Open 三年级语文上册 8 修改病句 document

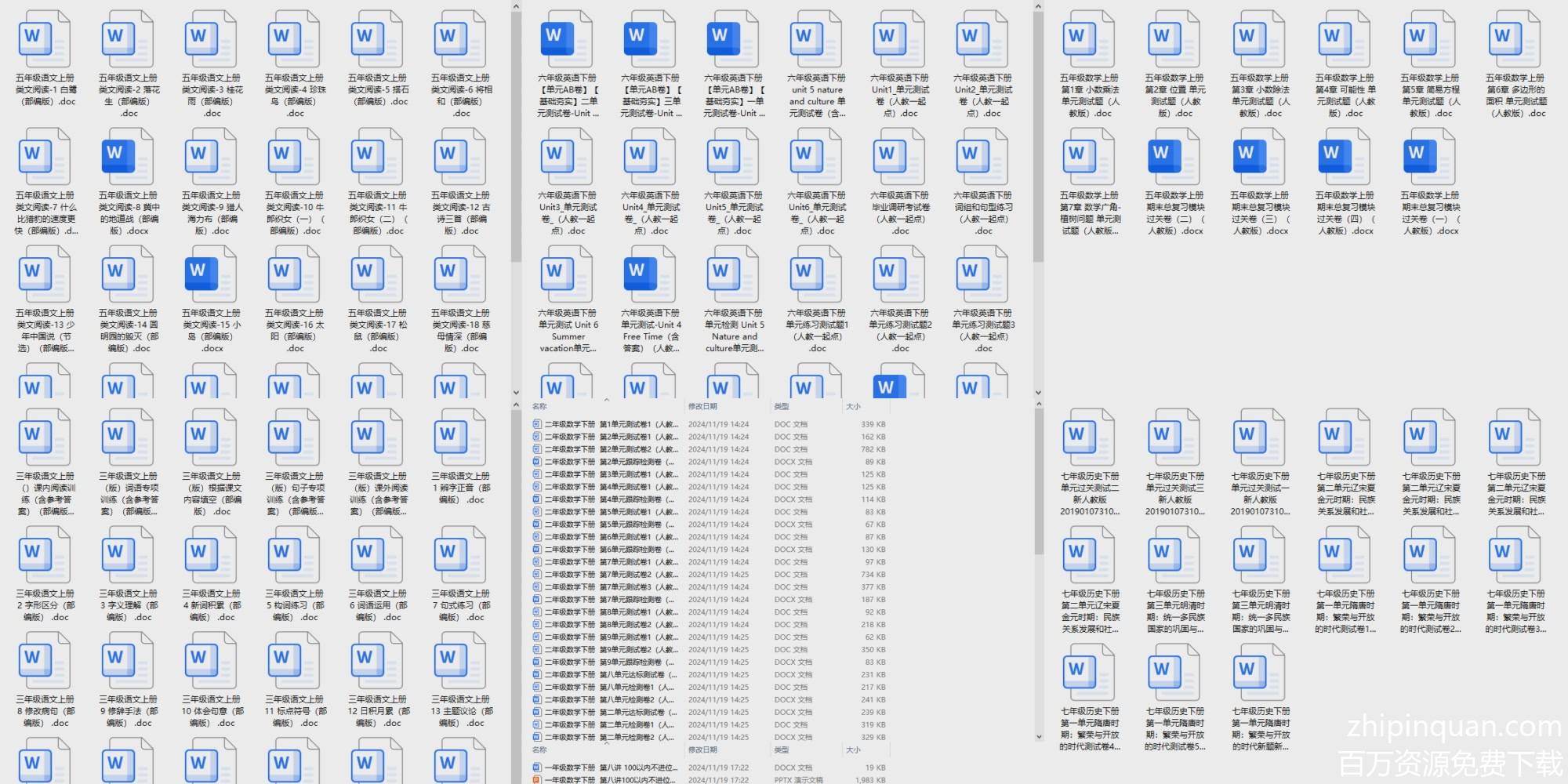click(x=44, y=661)
